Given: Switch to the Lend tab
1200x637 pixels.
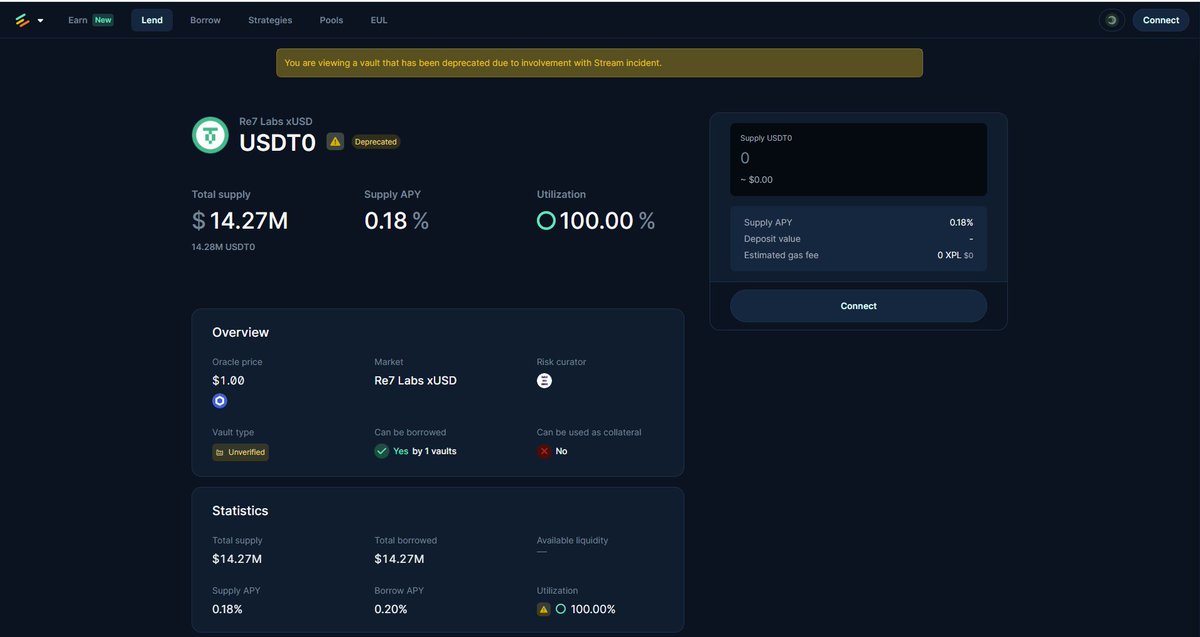Looking at the screenshot, I should point(152,20).
